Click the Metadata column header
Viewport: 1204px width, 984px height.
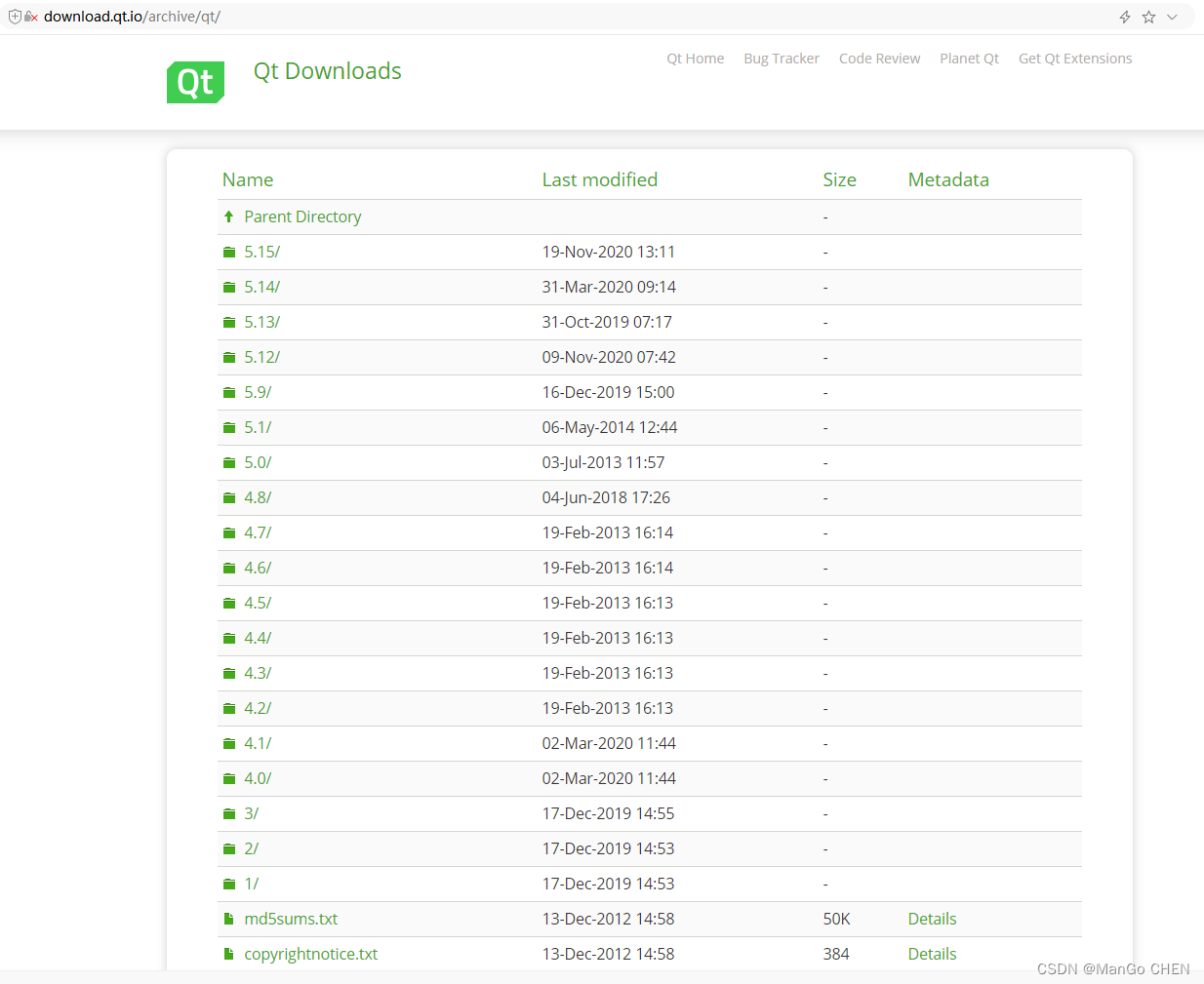948,179
